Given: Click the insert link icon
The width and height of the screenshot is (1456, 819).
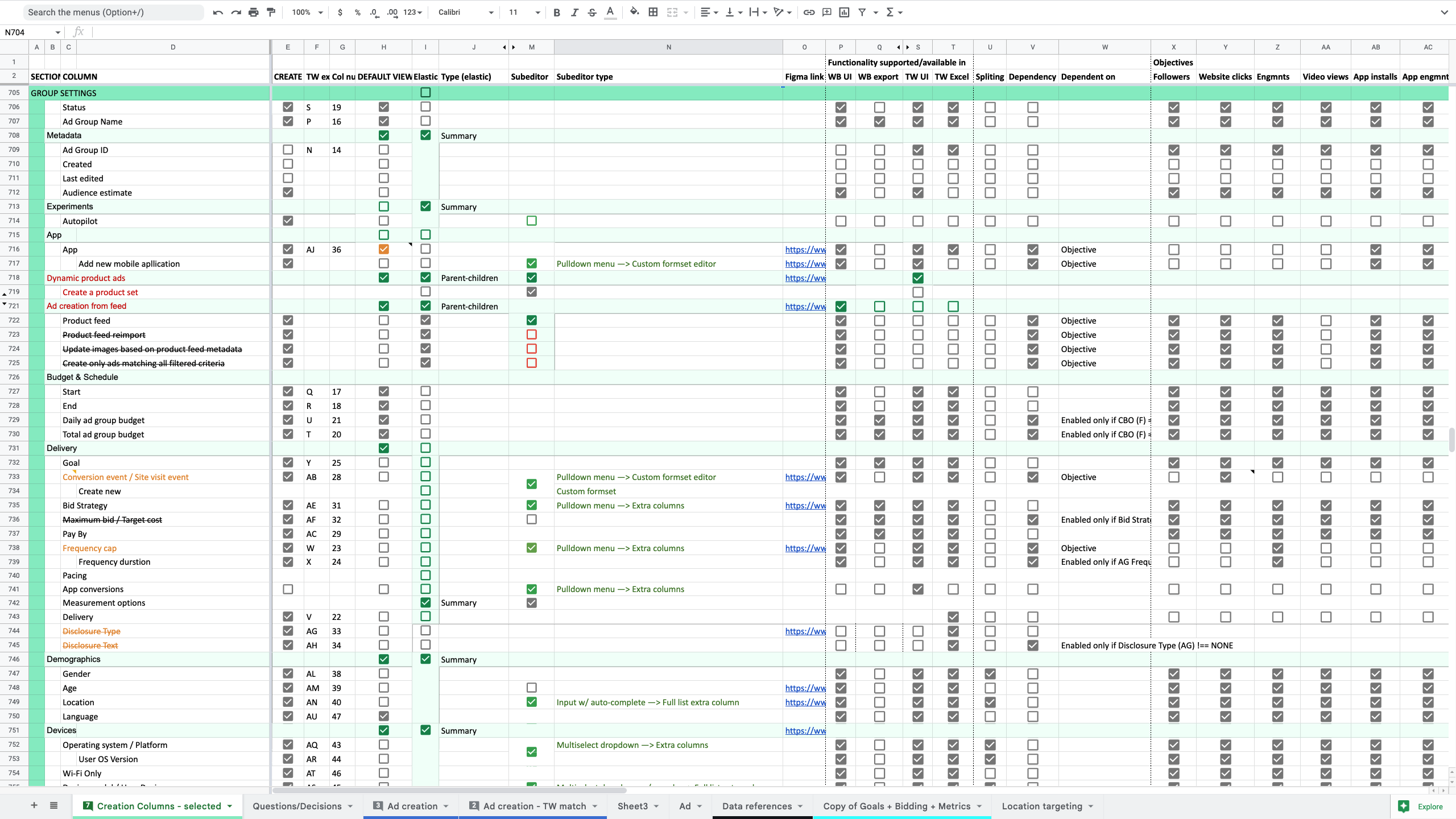Looking at the screenshot, I should (809, 12).
